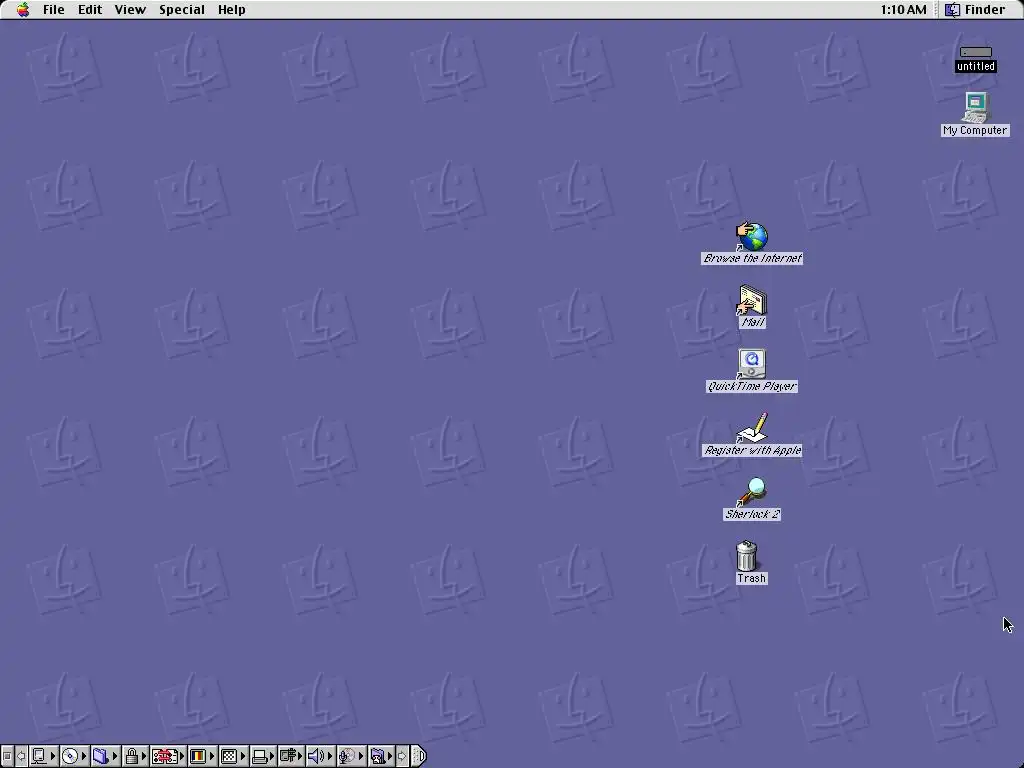Image resolution: width=1024 pixels, height=768 pixels.
Task: Select the Sherlock 2 magnifier icon
Action: 752,492
